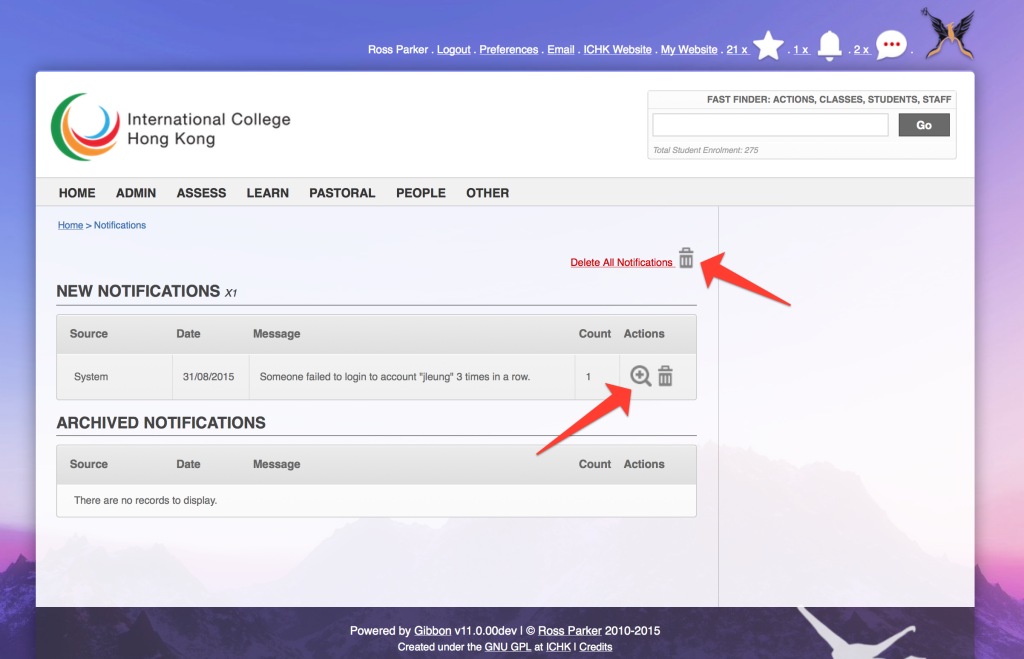
Task: Delete the System notification via row trash icon
Action: point(665,376)
